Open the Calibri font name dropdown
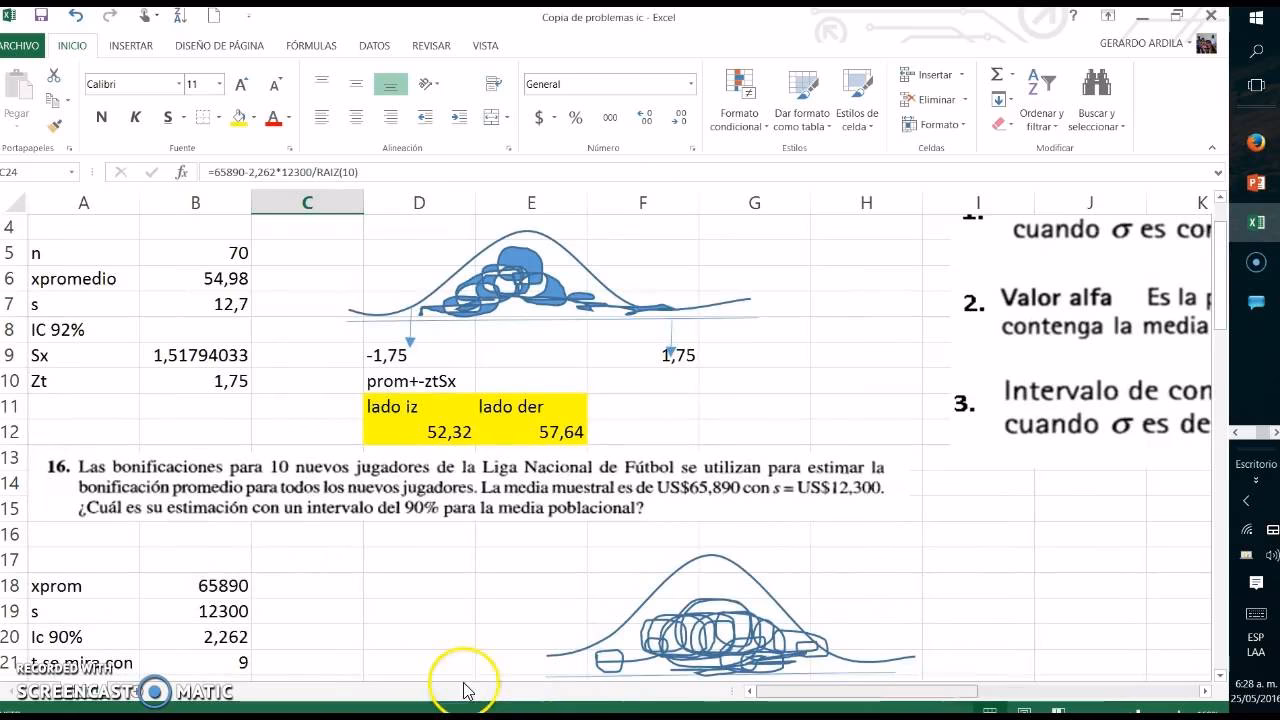 [x=179, y=84]
